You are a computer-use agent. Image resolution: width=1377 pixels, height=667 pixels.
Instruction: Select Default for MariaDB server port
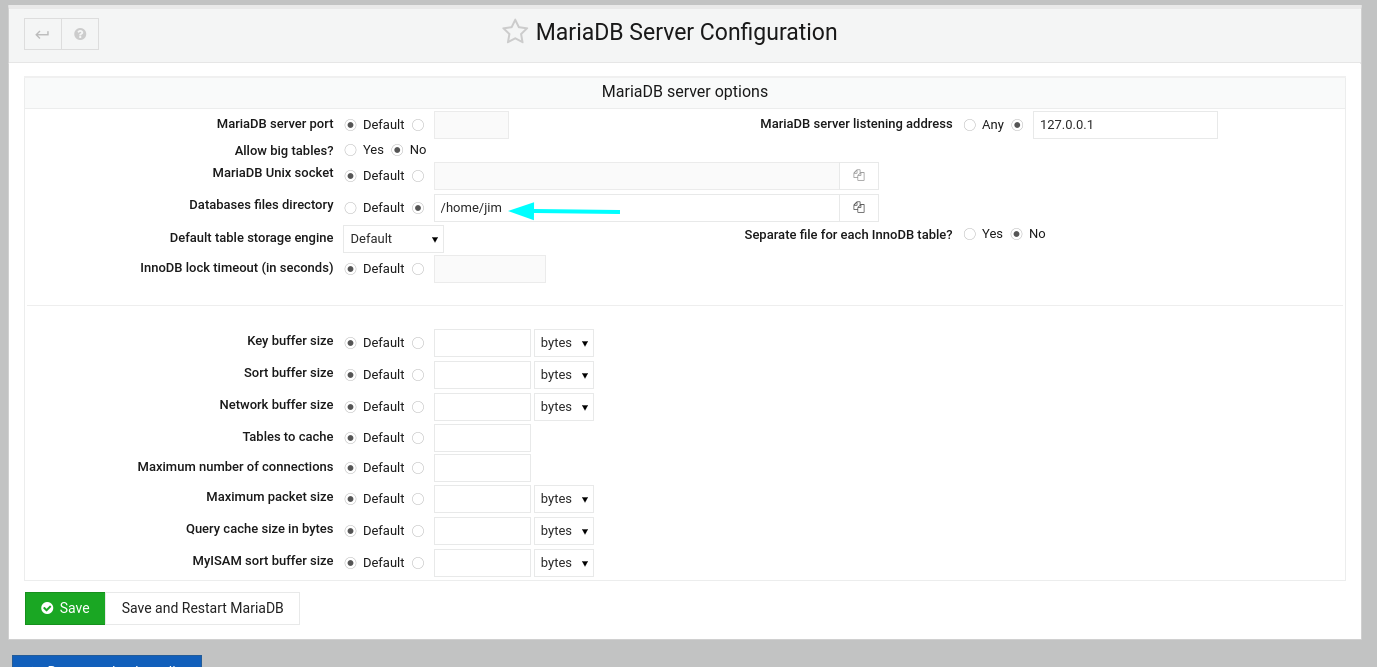350,125
